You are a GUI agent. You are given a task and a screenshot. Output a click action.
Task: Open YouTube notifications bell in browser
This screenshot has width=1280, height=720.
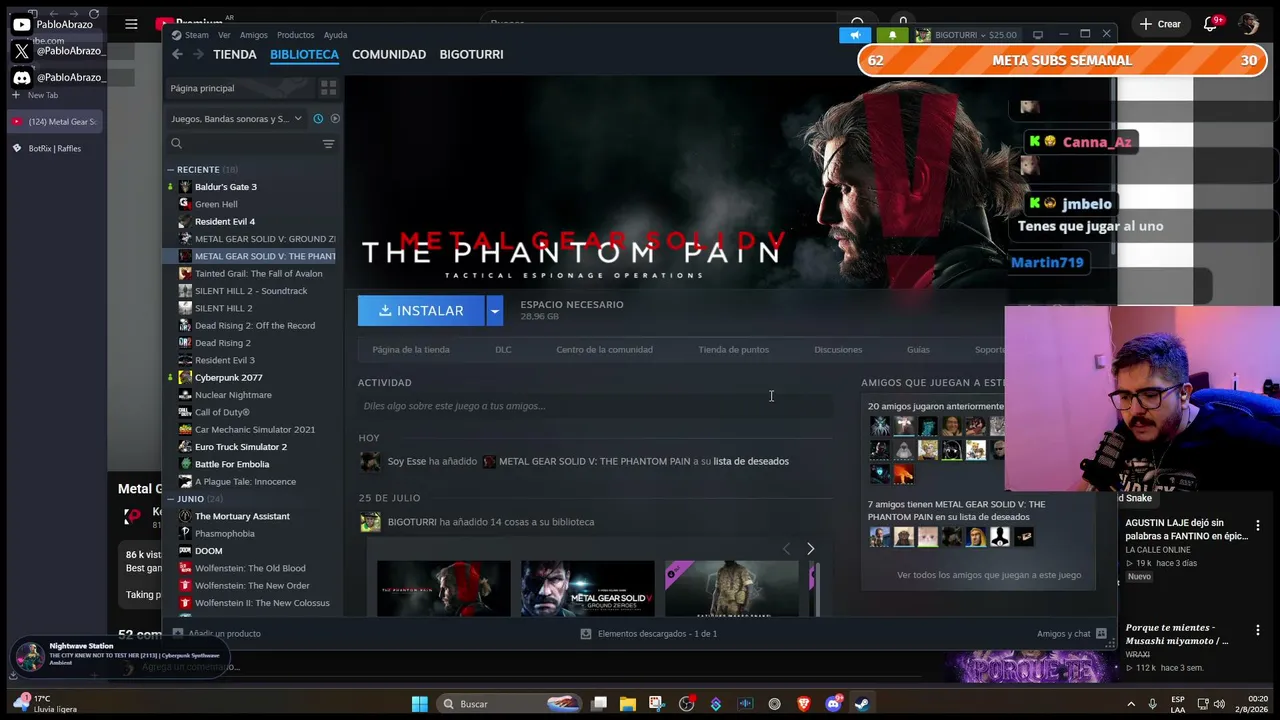[x=1210, y=24]
